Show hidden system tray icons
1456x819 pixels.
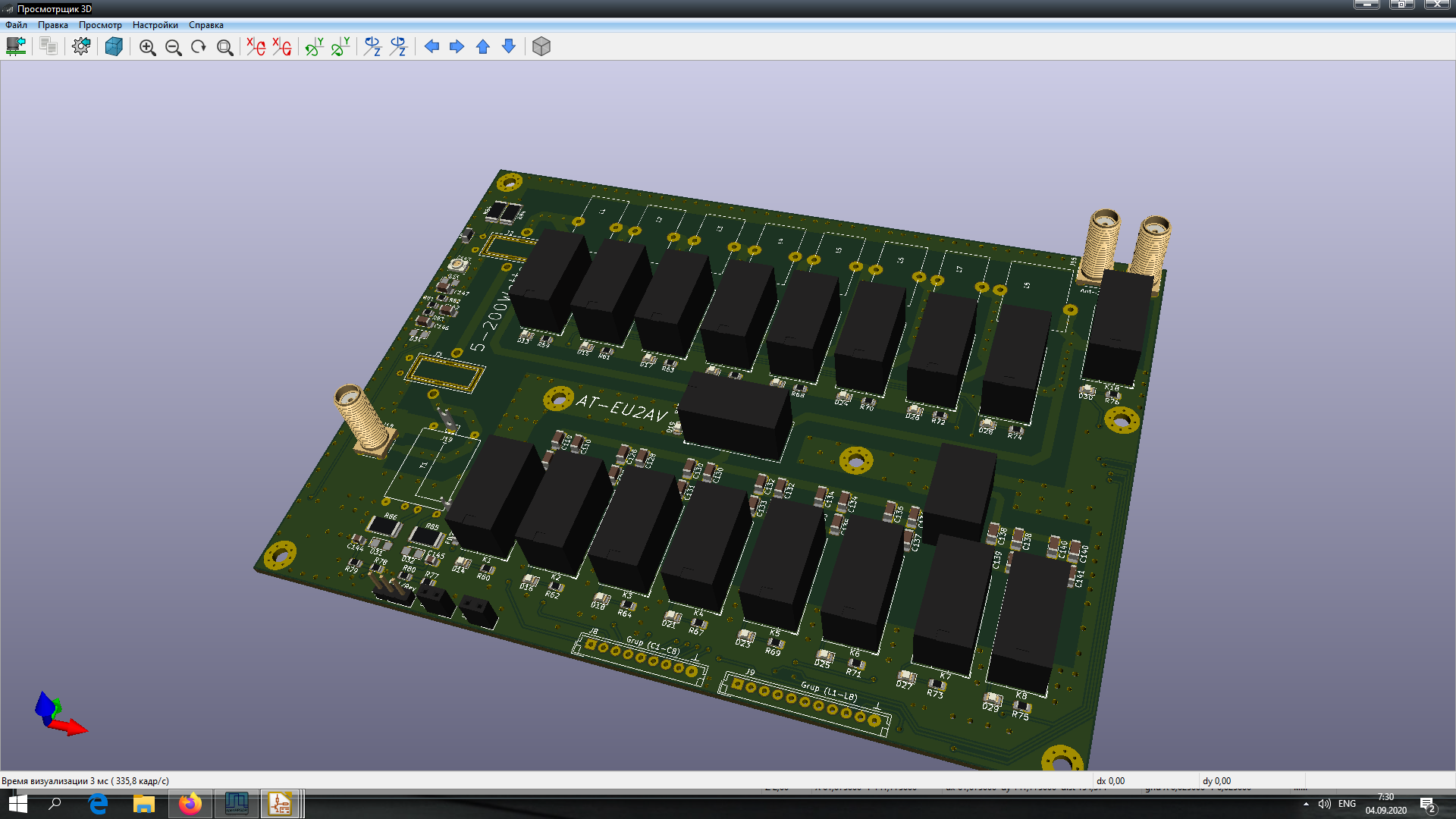click(x=1306, y=804)
